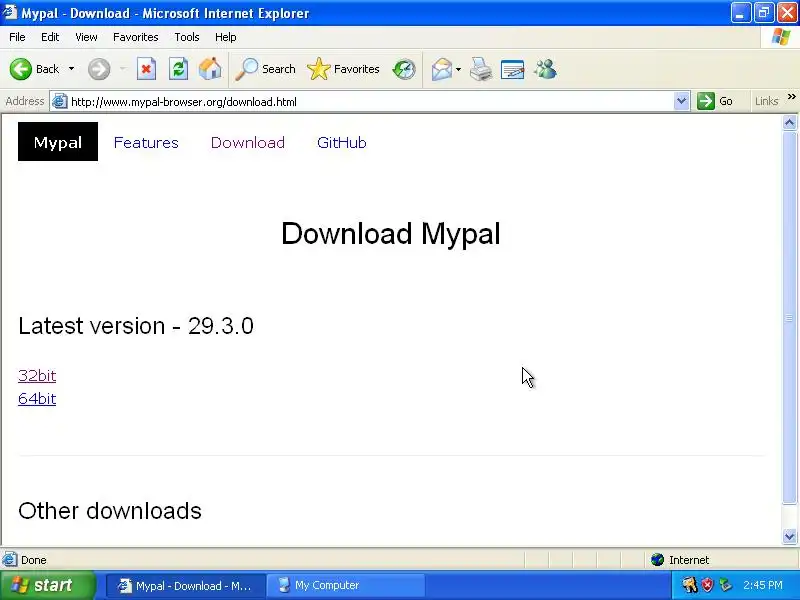The width and height of the screenshot is (800, 600).
Task: Select Mypal - Download taskbar button
Action: [186, 586]
